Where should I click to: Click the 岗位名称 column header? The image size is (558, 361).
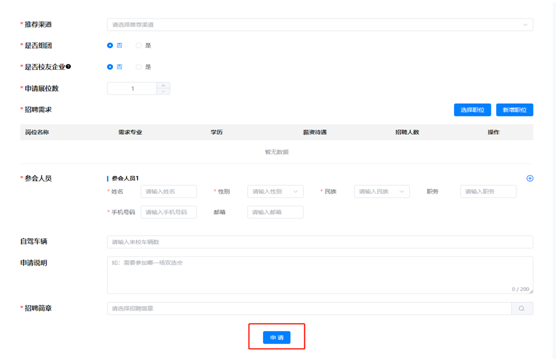[x=37, y=132]
